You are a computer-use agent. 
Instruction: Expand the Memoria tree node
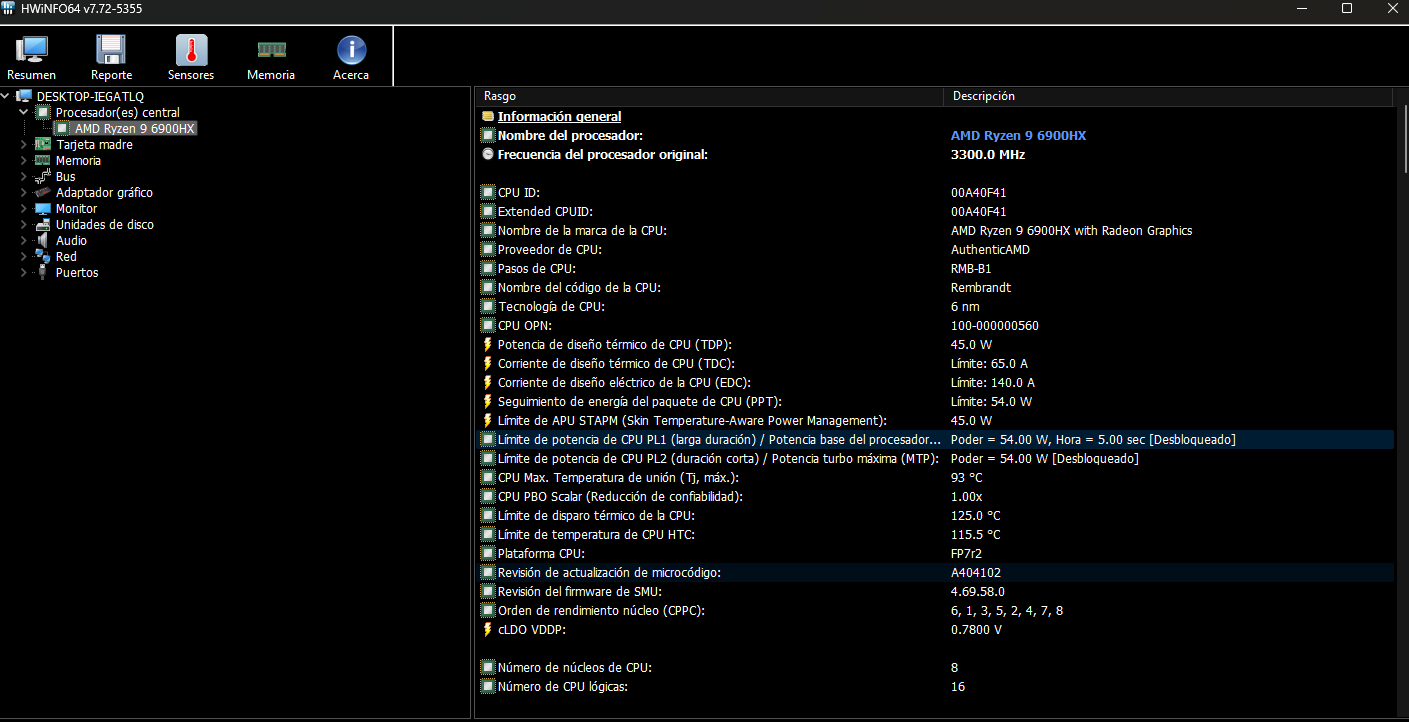(x=24, y=160)
